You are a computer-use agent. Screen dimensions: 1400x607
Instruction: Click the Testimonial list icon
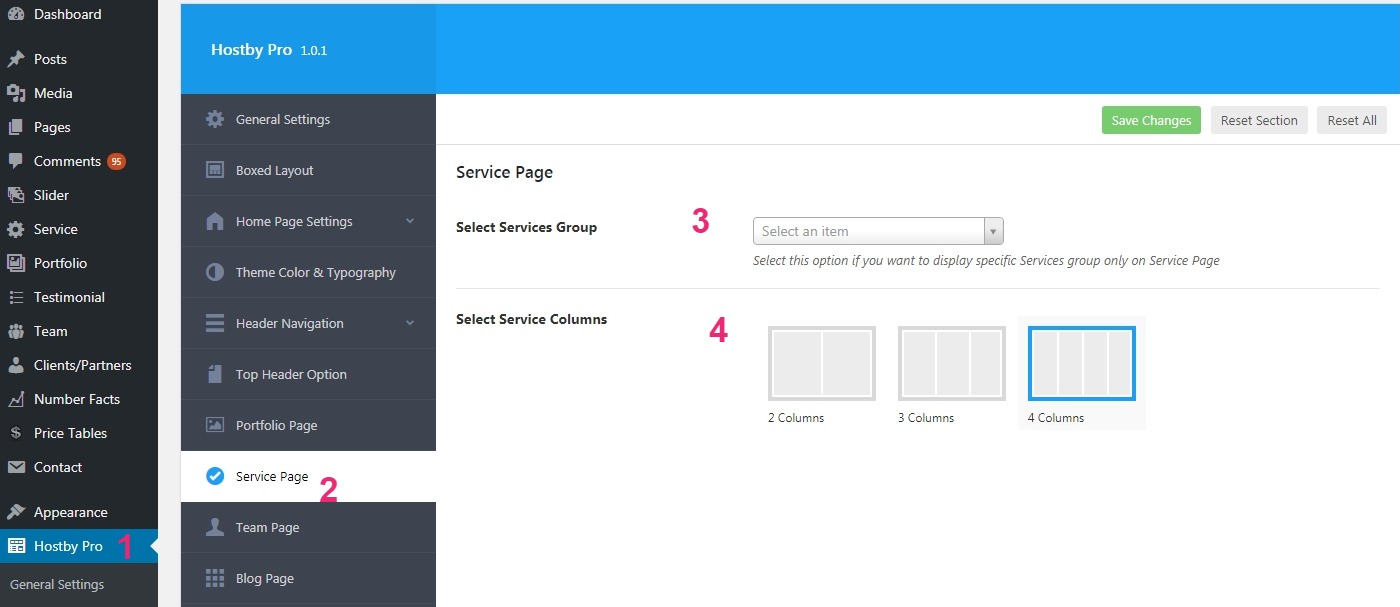pos(16,297)
